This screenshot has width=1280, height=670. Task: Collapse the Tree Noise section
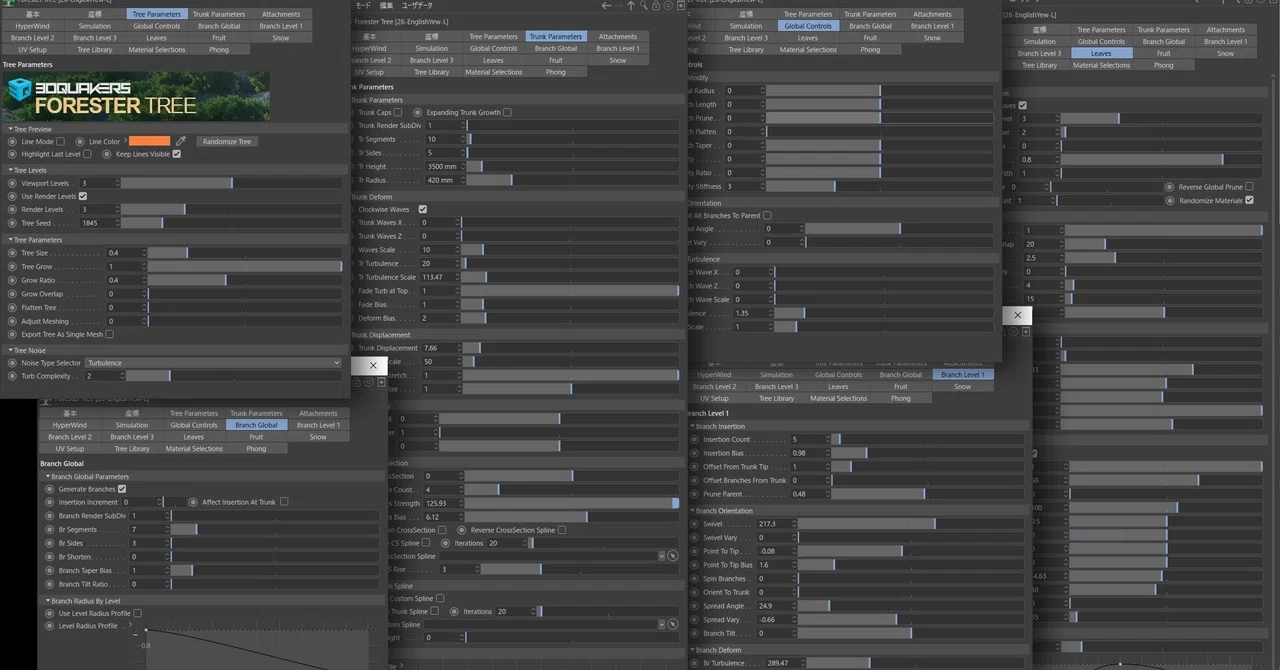coord(9,350)
